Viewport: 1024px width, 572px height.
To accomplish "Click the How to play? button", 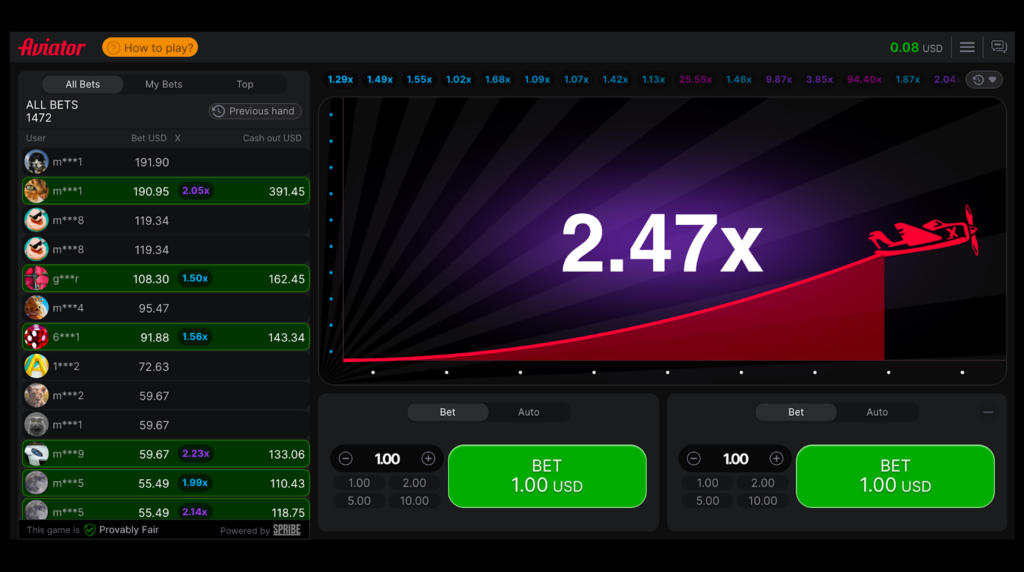I will [150, 48].
